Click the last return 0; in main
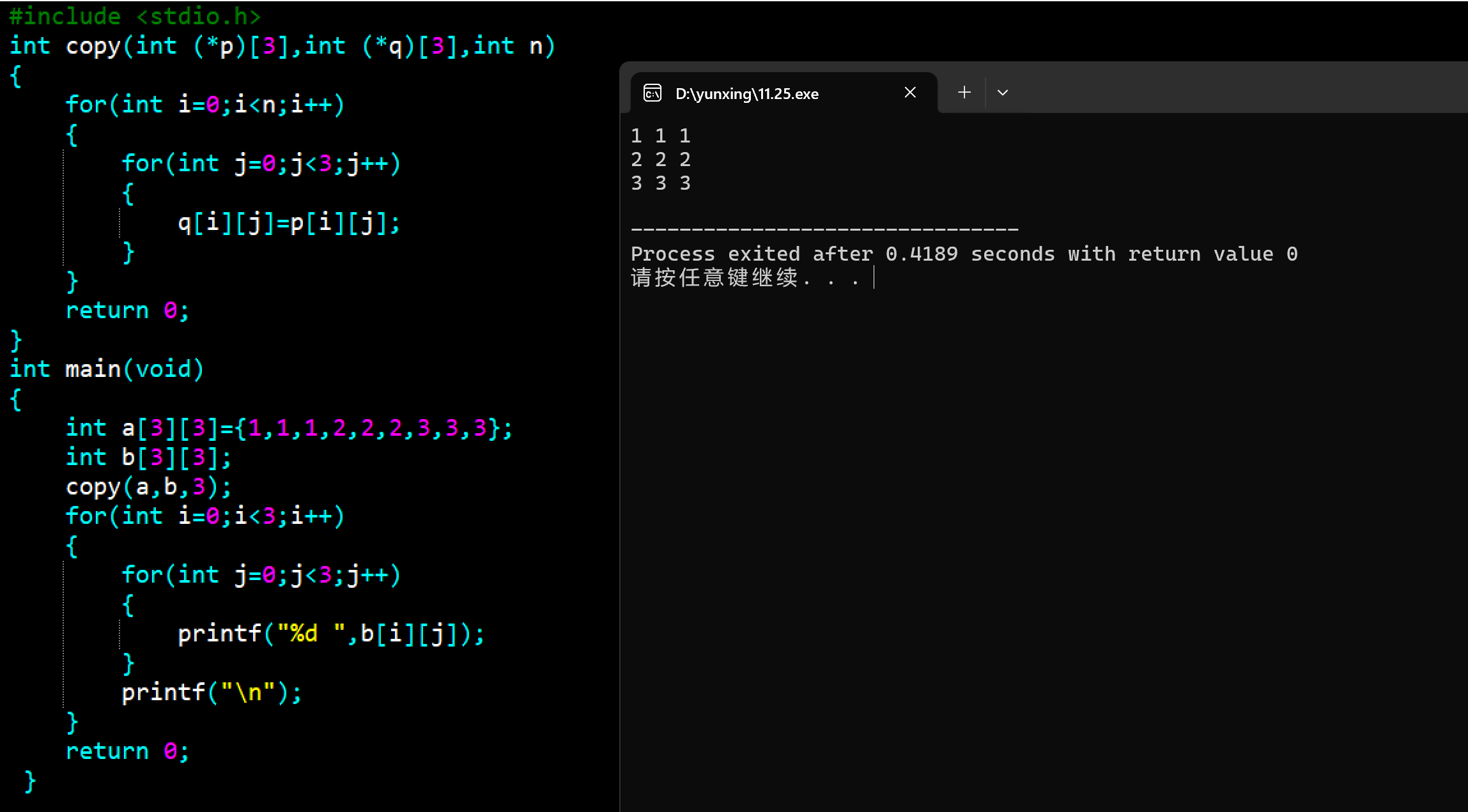This screenshot has height=812, width=1468. (127, 751)
